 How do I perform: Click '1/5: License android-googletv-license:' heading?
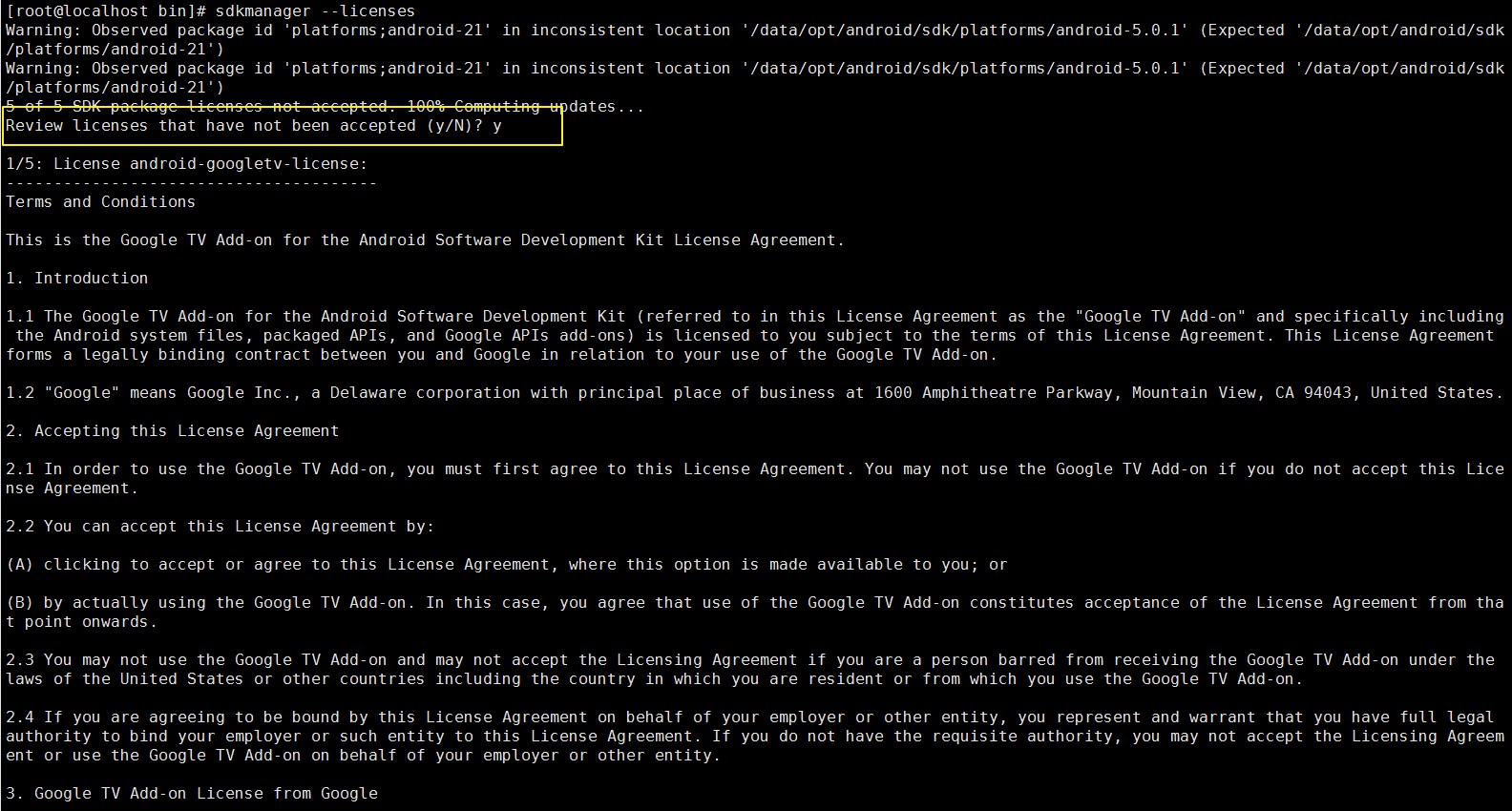187,164
